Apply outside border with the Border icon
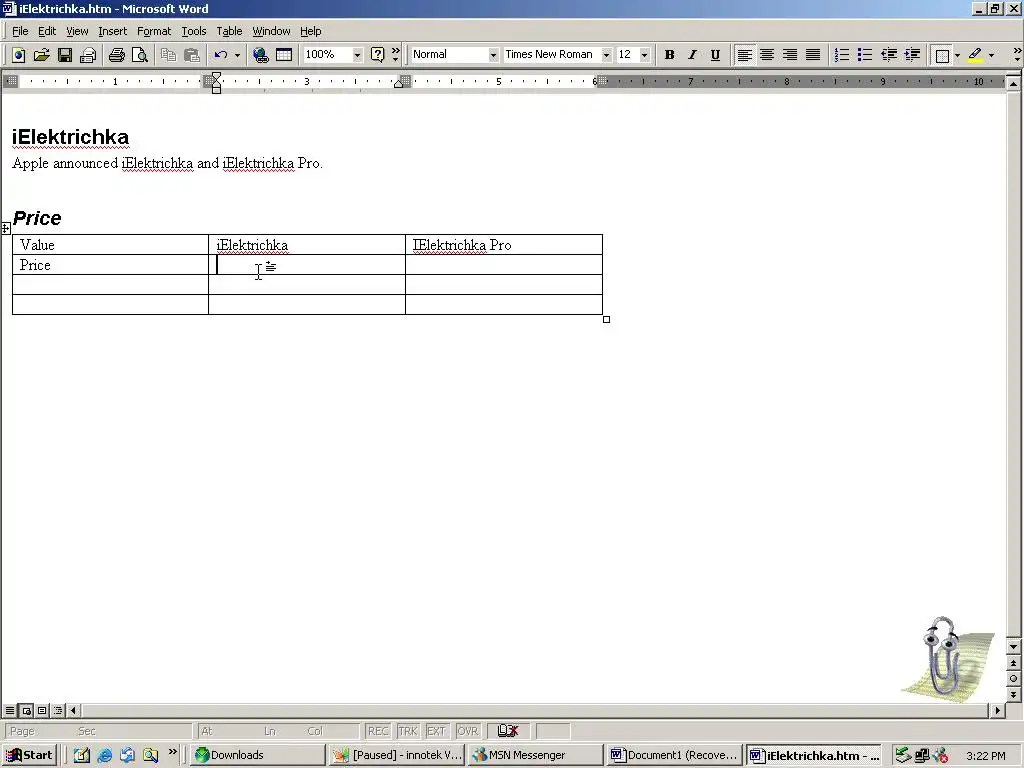 942,55
